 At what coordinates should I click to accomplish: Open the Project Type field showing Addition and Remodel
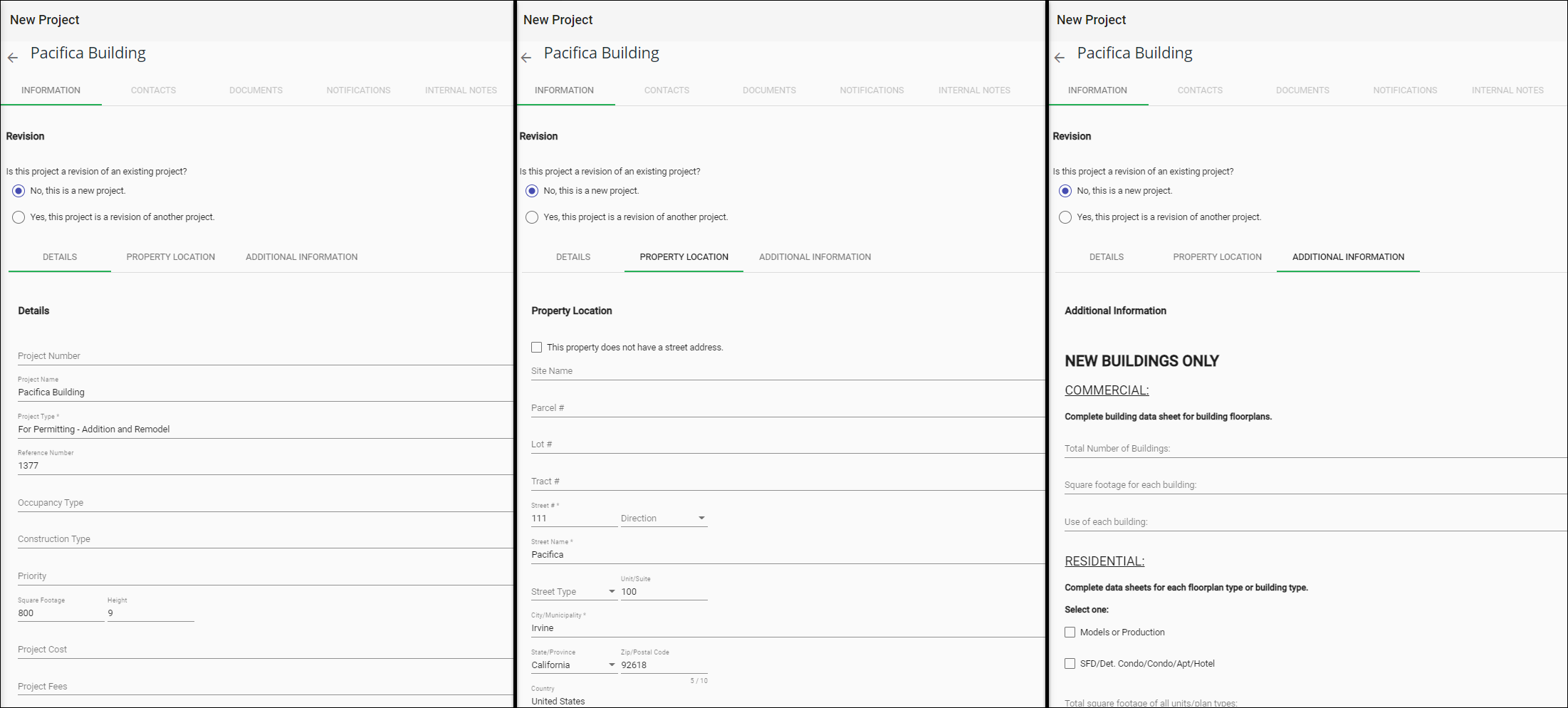[x=263, y=430]
